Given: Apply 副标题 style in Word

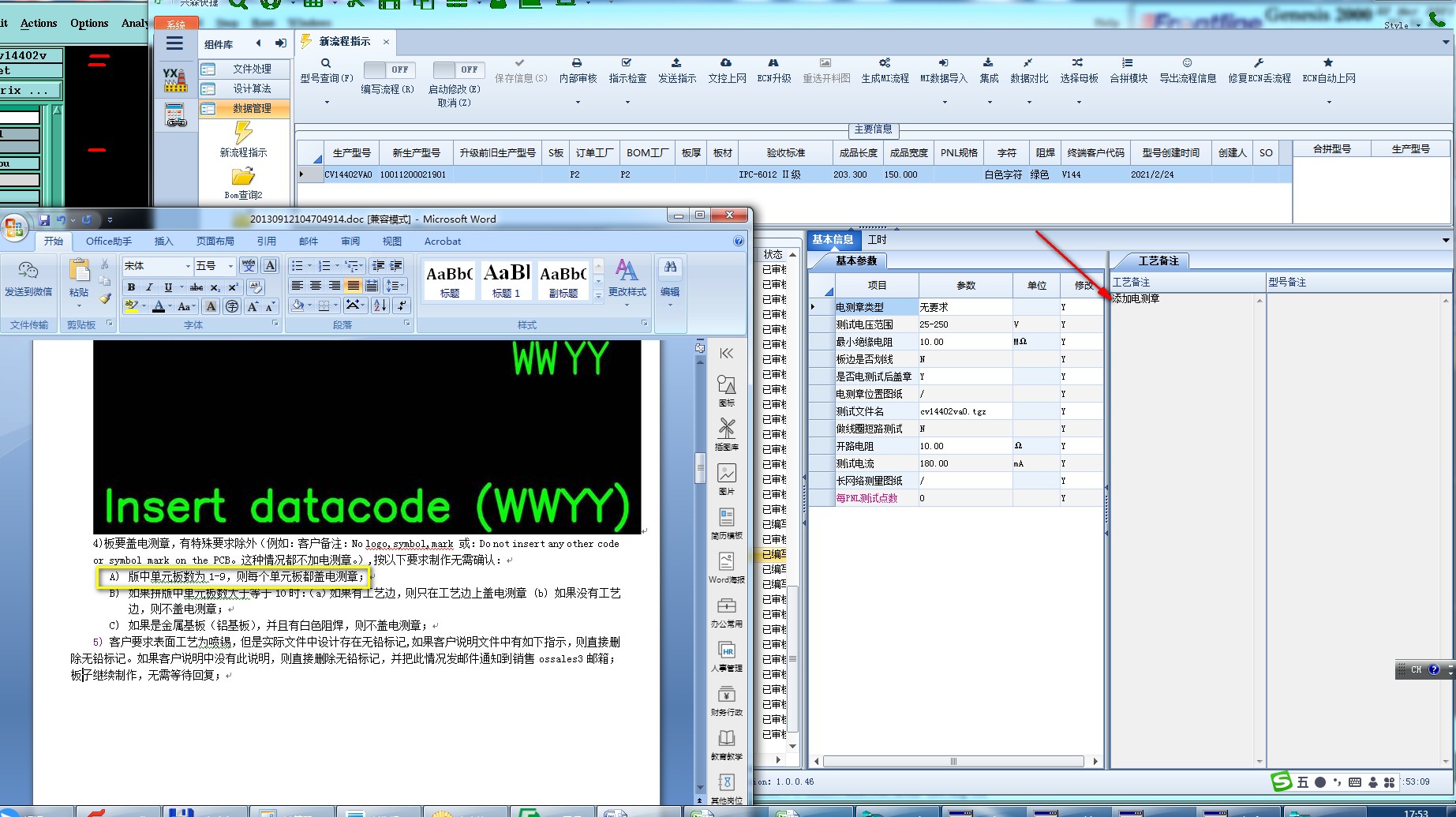Looking at the screenshot, I should point(563,279).
